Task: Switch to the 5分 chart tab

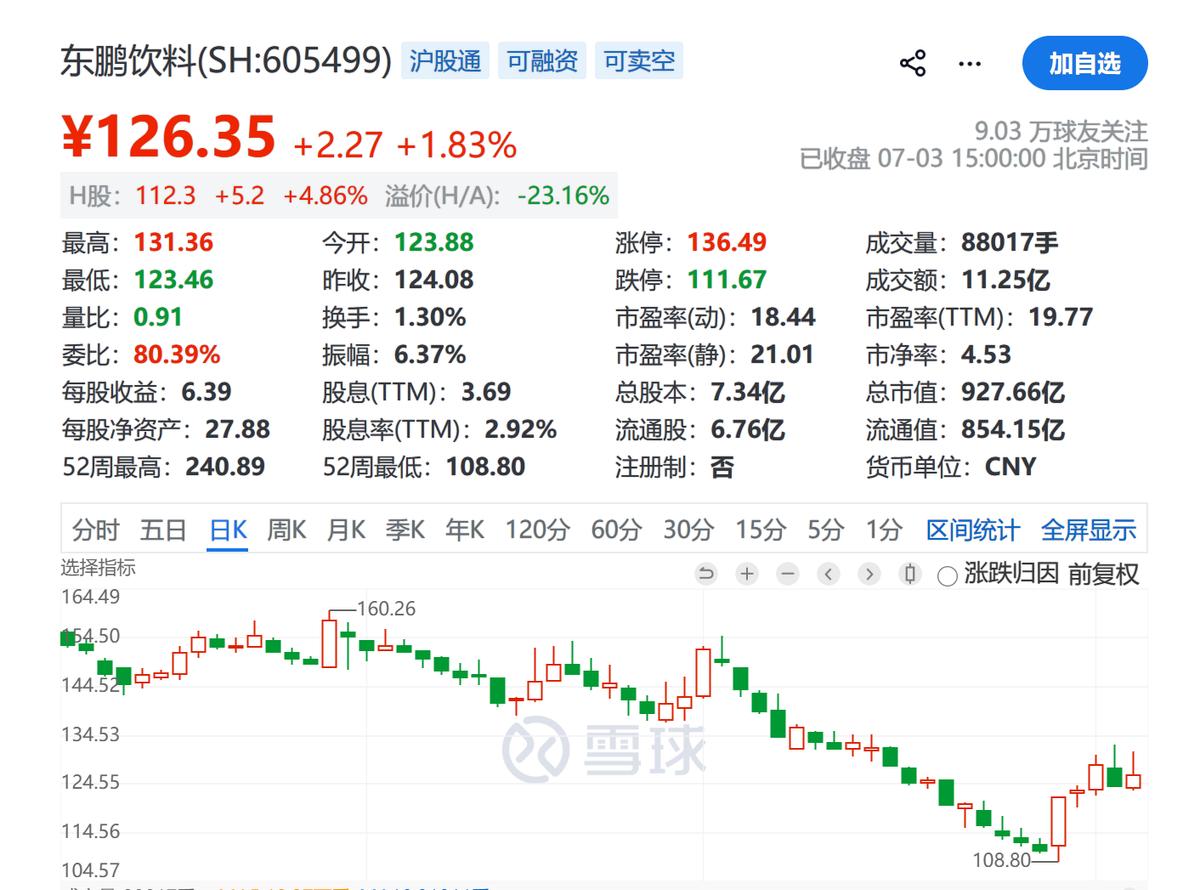Action: point(826,529)
